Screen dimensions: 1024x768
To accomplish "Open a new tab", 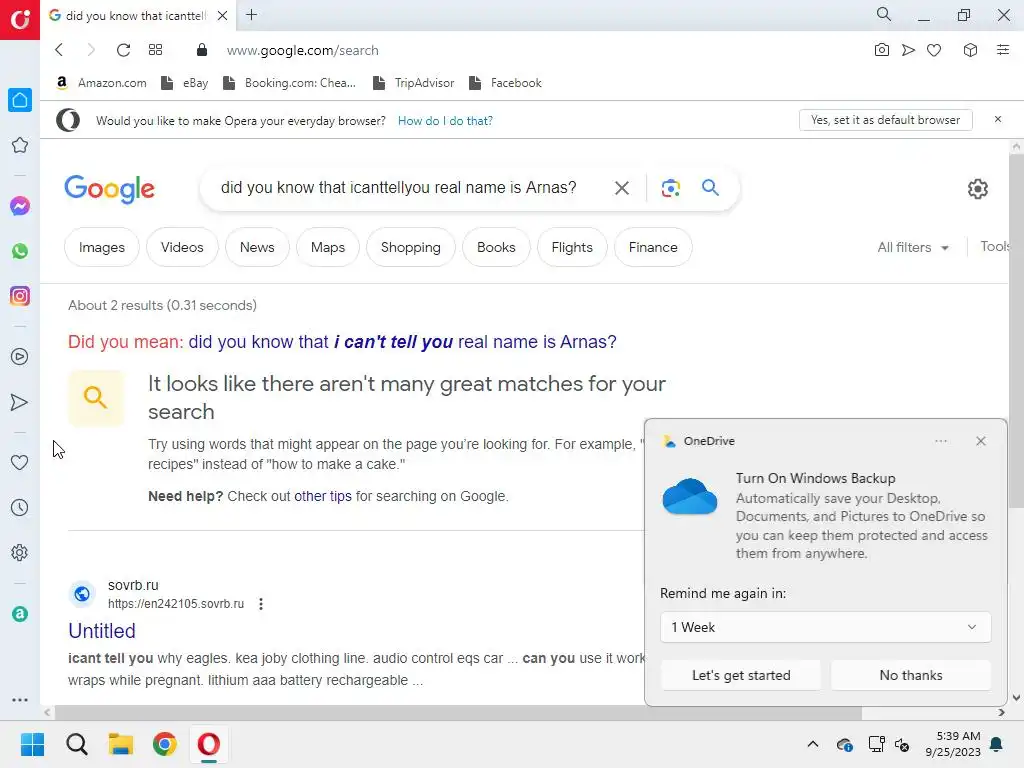I will [251, 15].
